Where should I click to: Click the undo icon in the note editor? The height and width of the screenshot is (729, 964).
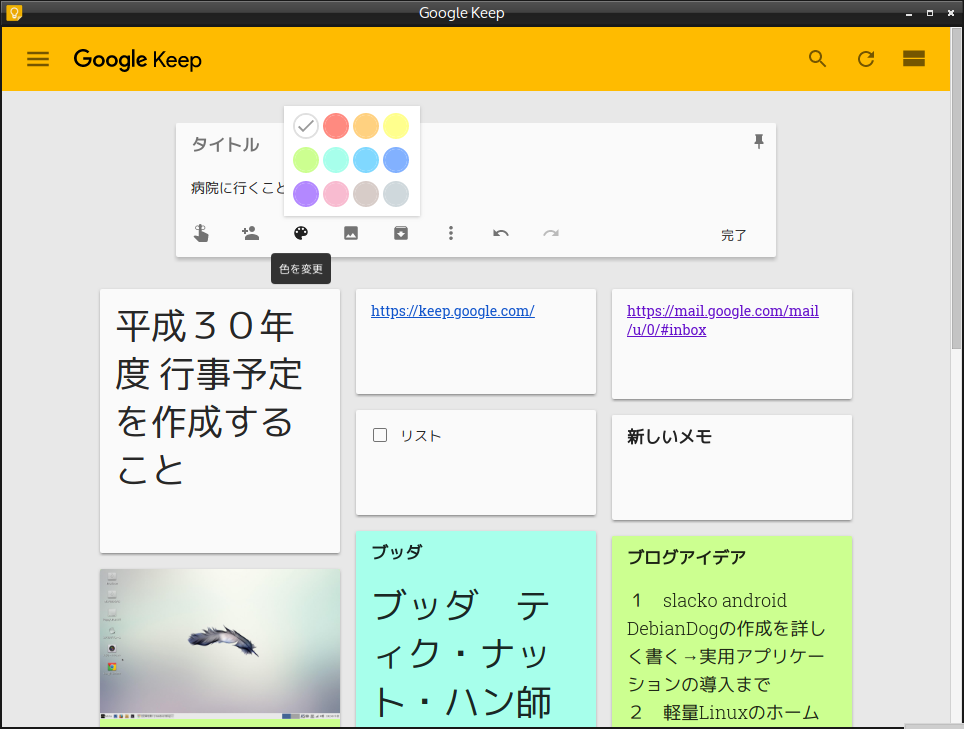[500, 233]
